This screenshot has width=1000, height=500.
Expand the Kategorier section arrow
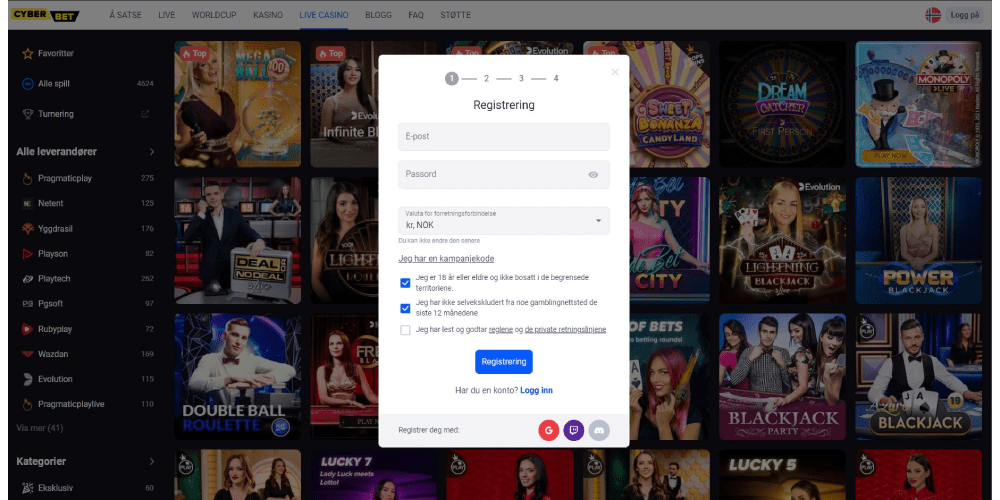coord(152,462)
